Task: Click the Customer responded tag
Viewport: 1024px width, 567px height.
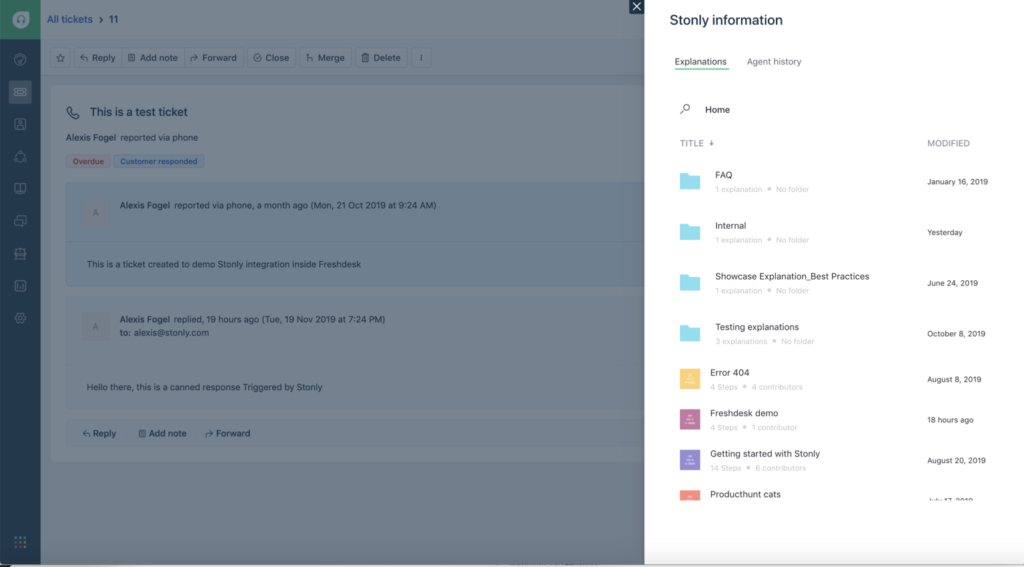Action: point(159,161)
